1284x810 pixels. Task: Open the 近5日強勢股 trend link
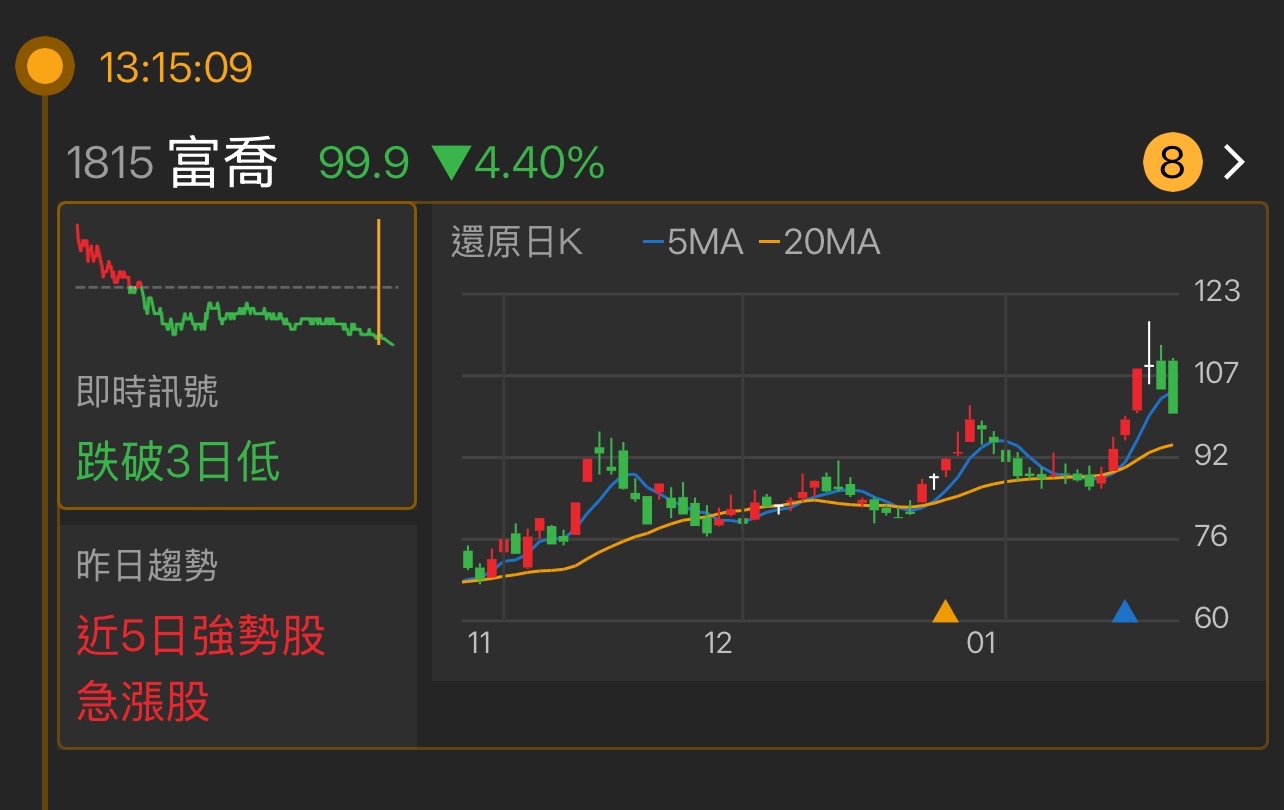pos(199,637)
